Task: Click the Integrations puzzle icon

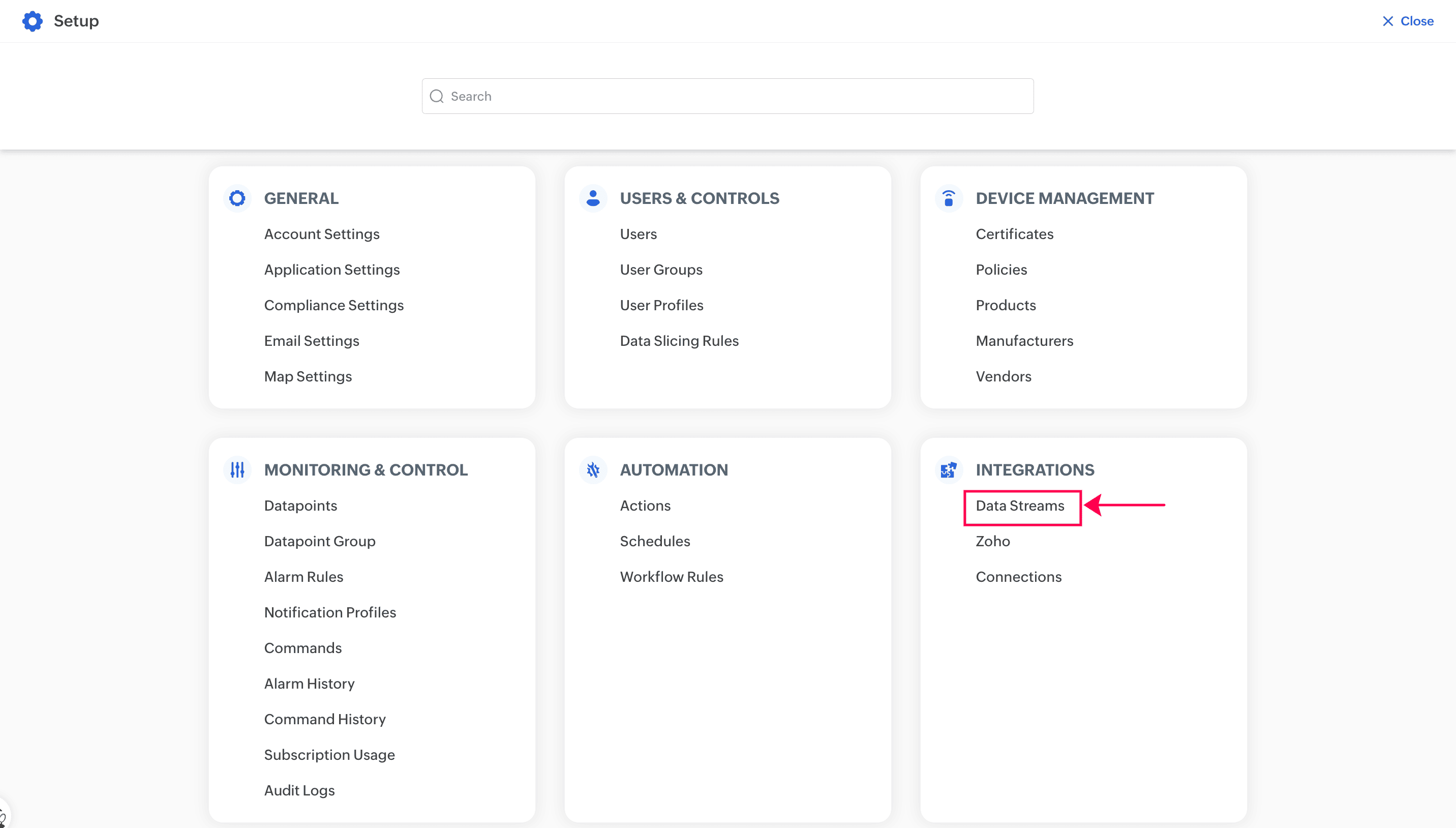Action: [x=948, y=470]
